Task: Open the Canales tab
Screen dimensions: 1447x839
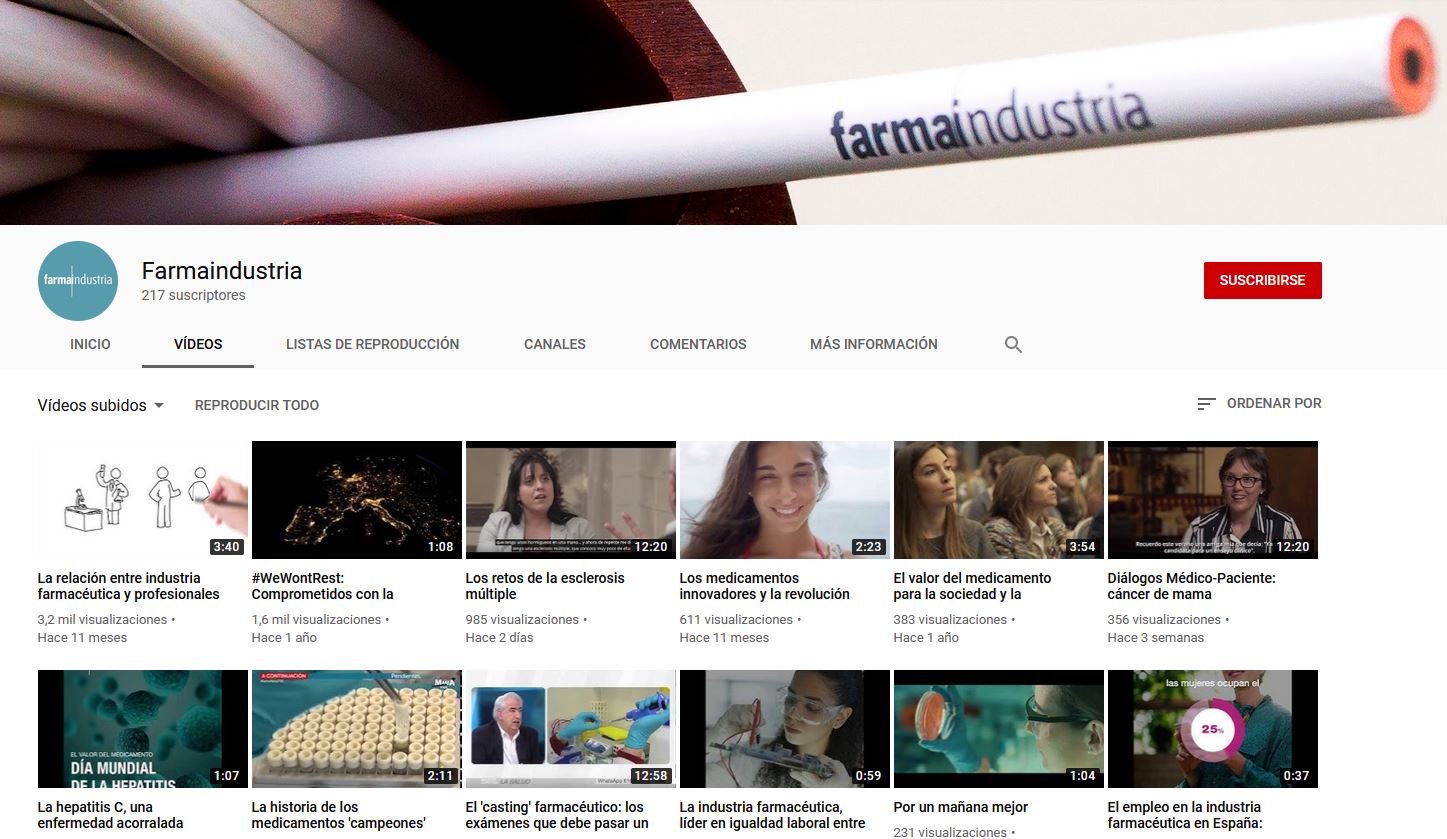Action: click(x=555, y=344)
